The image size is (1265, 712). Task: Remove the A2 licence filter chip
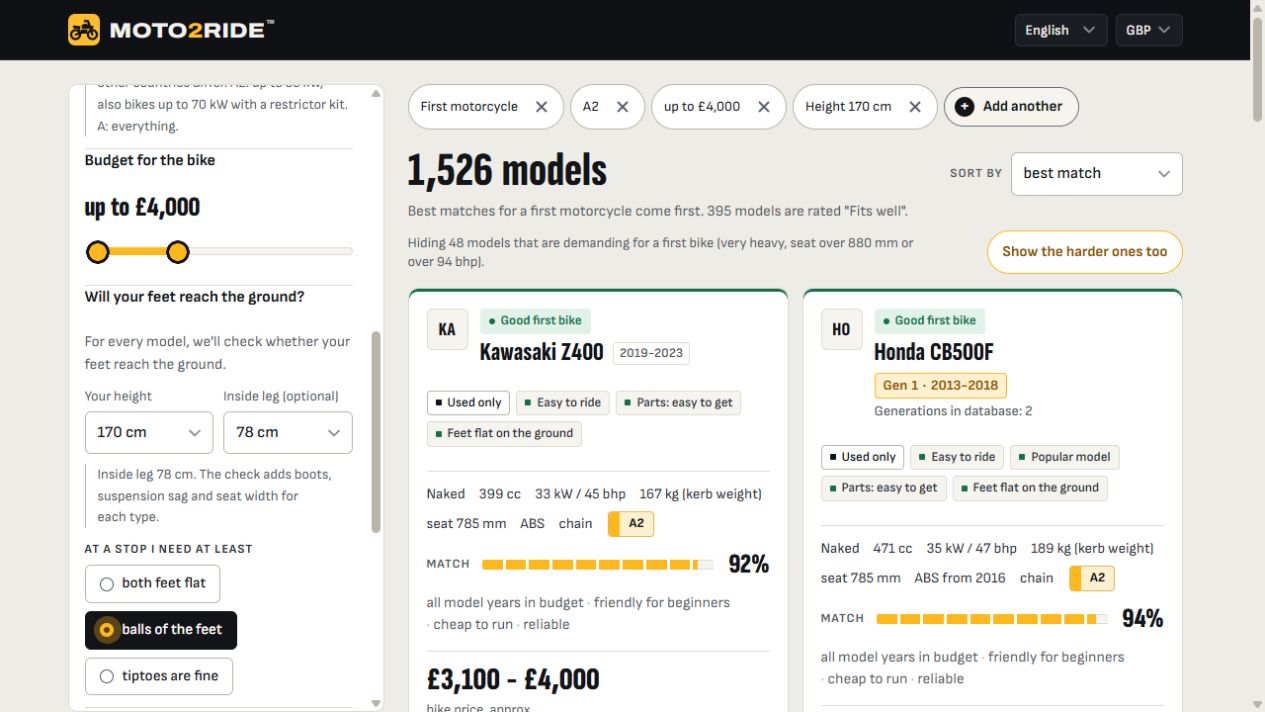(622, 107)
